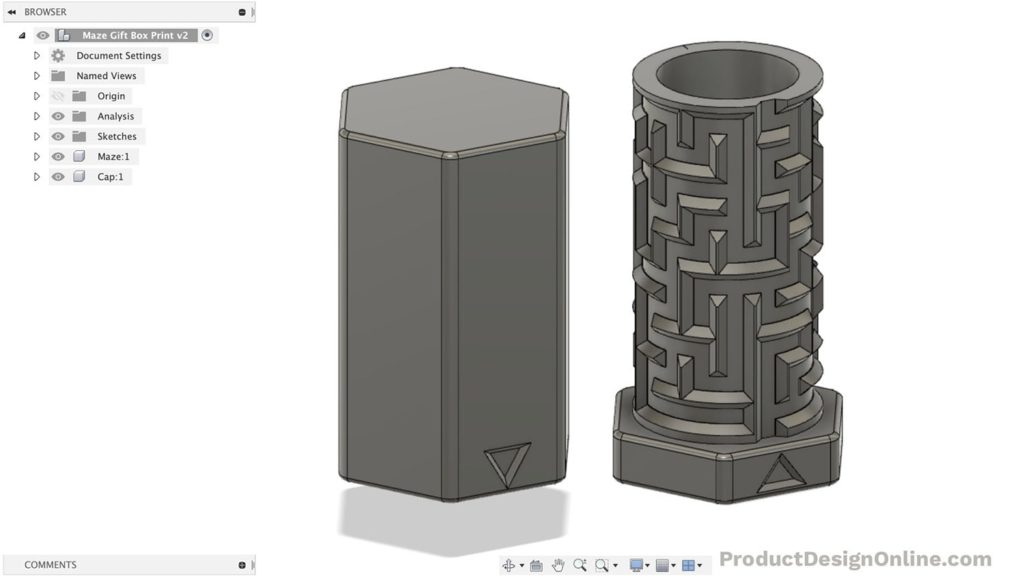
Task: Collapse the Browser panel with double-arrow icon
Action: click(x=12, y=12)
